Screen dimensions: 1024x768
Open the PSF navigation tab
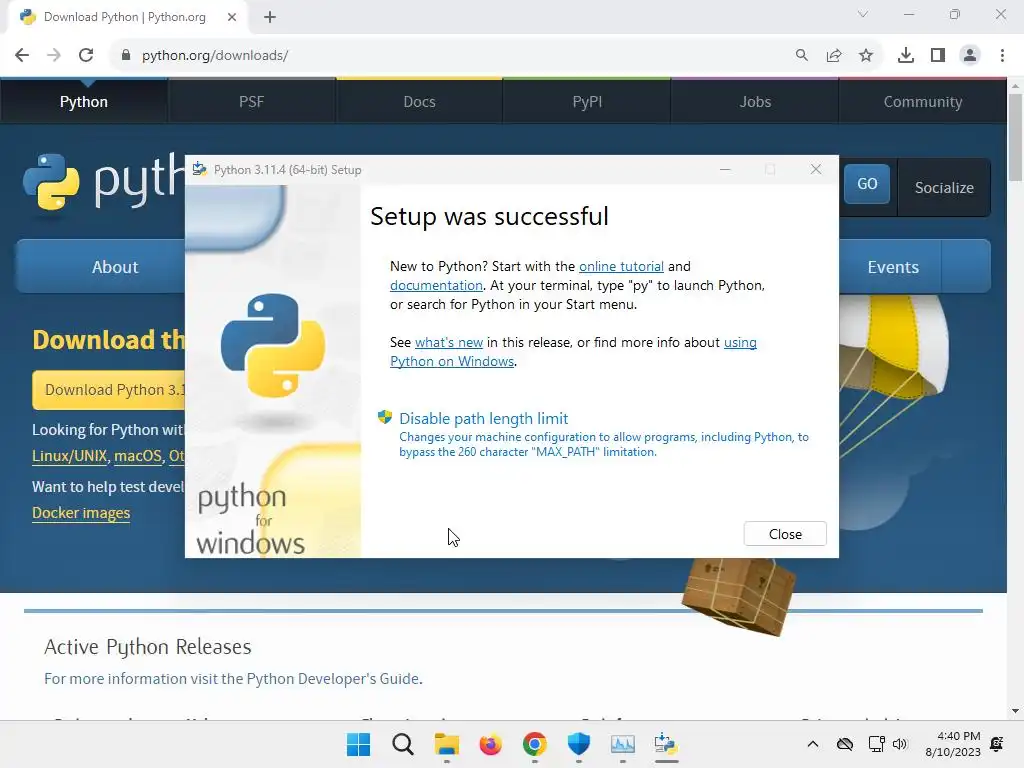click(251, 101)
